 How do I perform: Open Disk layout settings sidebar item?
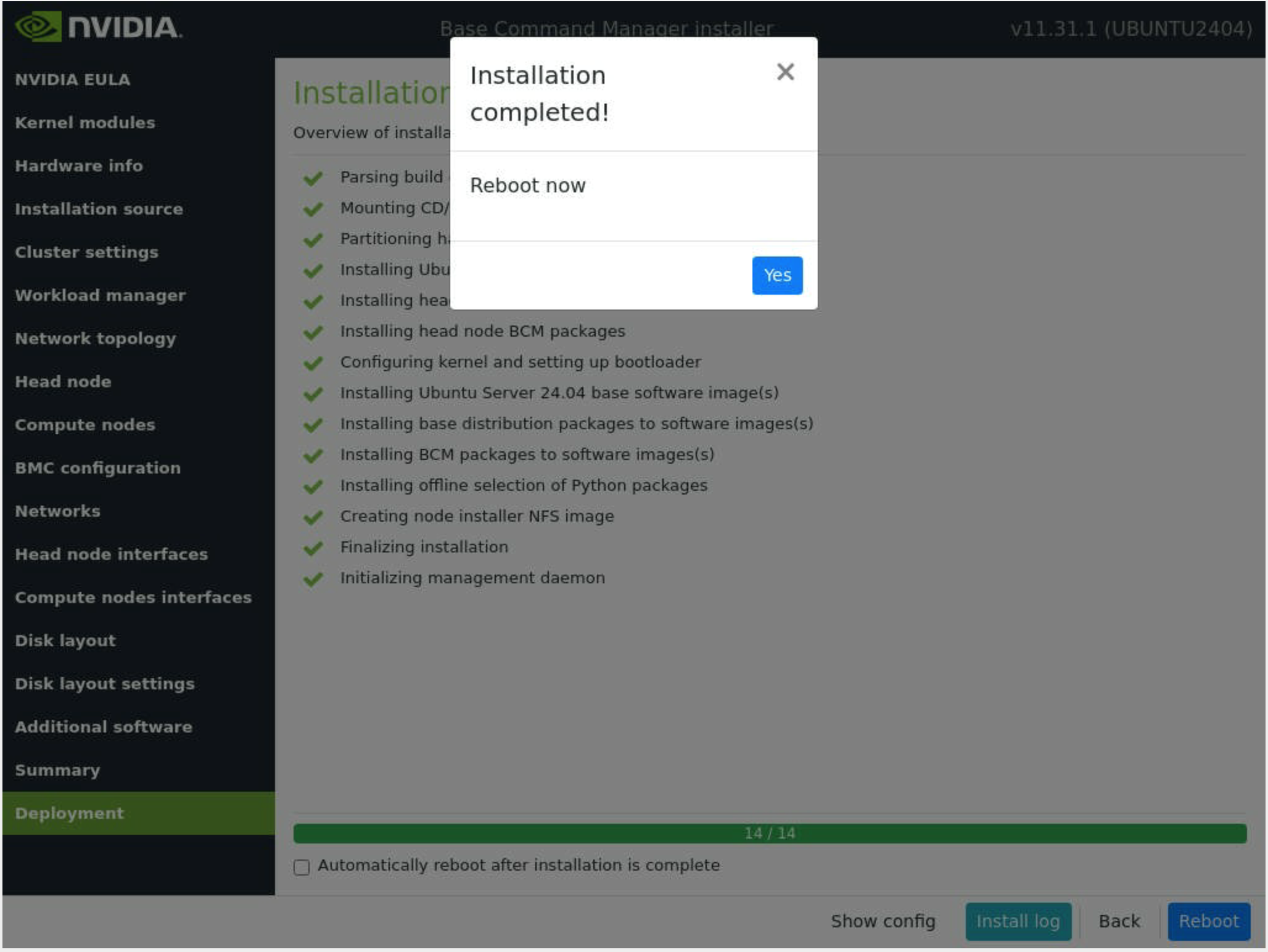point(105,684)
